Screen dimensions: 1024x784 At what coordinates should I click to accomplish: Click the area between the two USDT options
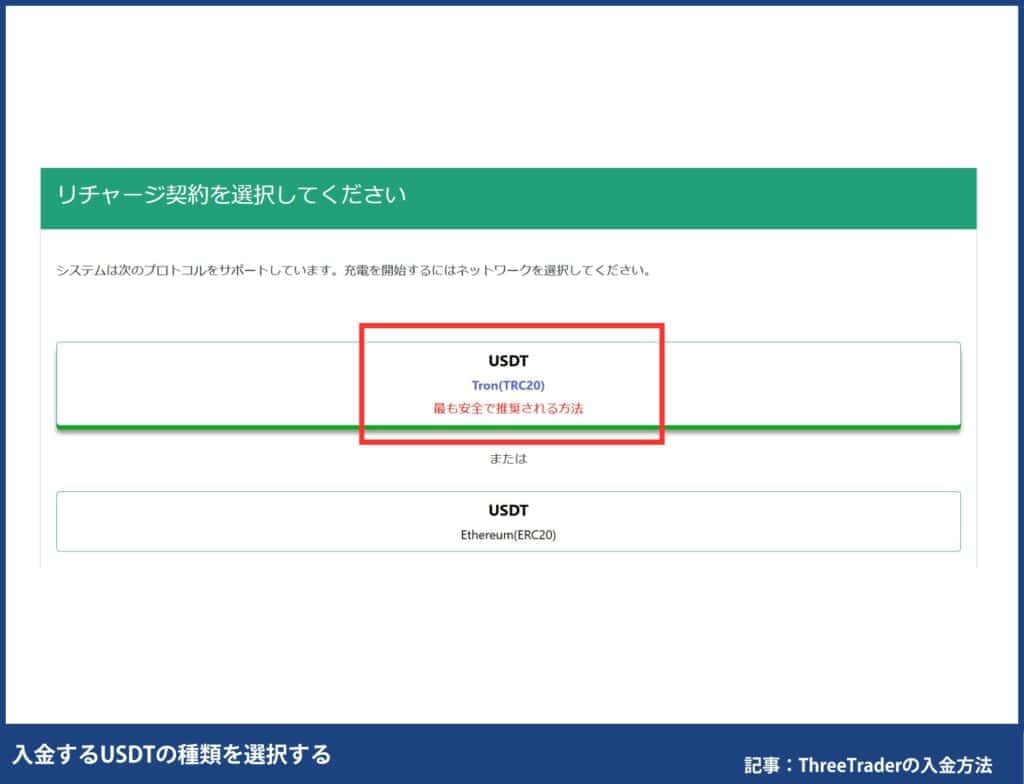tap(511, 458)
